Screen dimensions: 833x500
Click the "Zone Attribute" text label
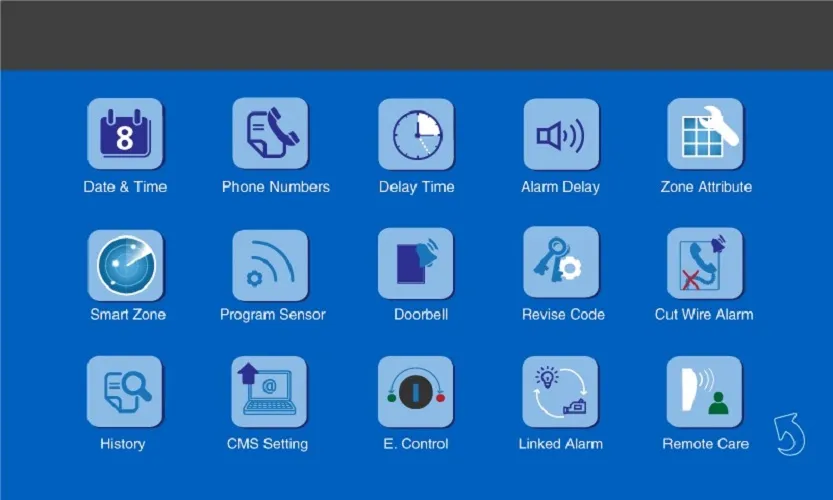706,187
